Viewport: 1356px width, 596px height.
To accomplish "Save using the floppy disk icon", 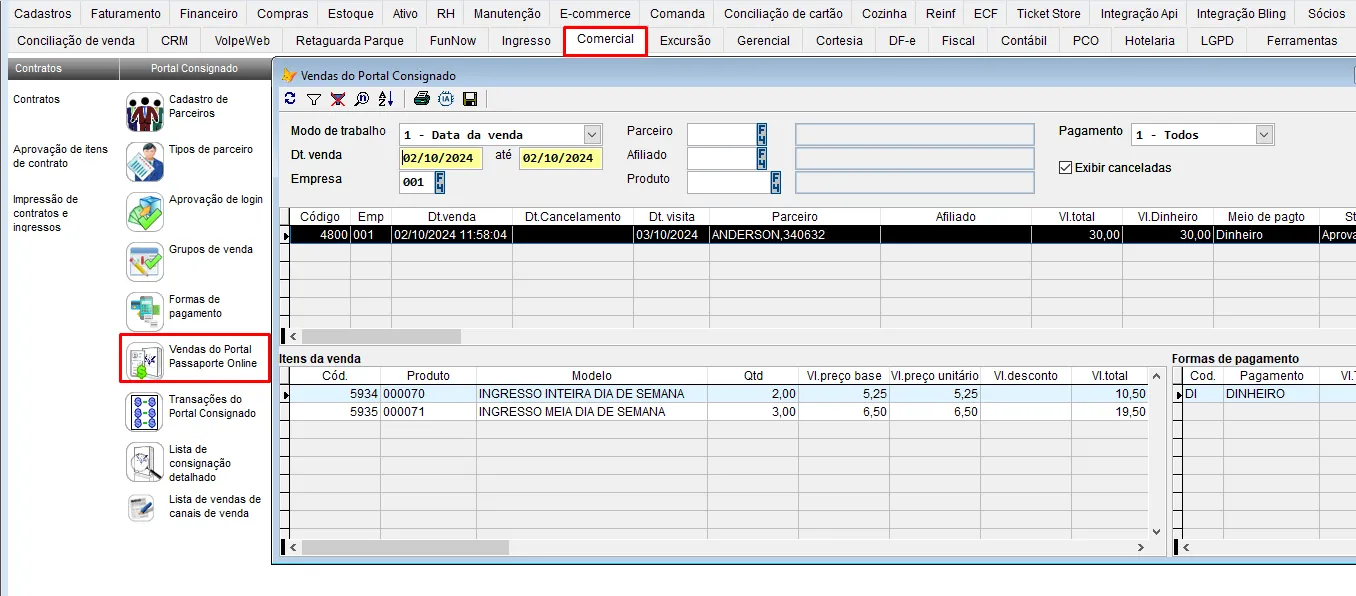I will (x=470, y=99).
